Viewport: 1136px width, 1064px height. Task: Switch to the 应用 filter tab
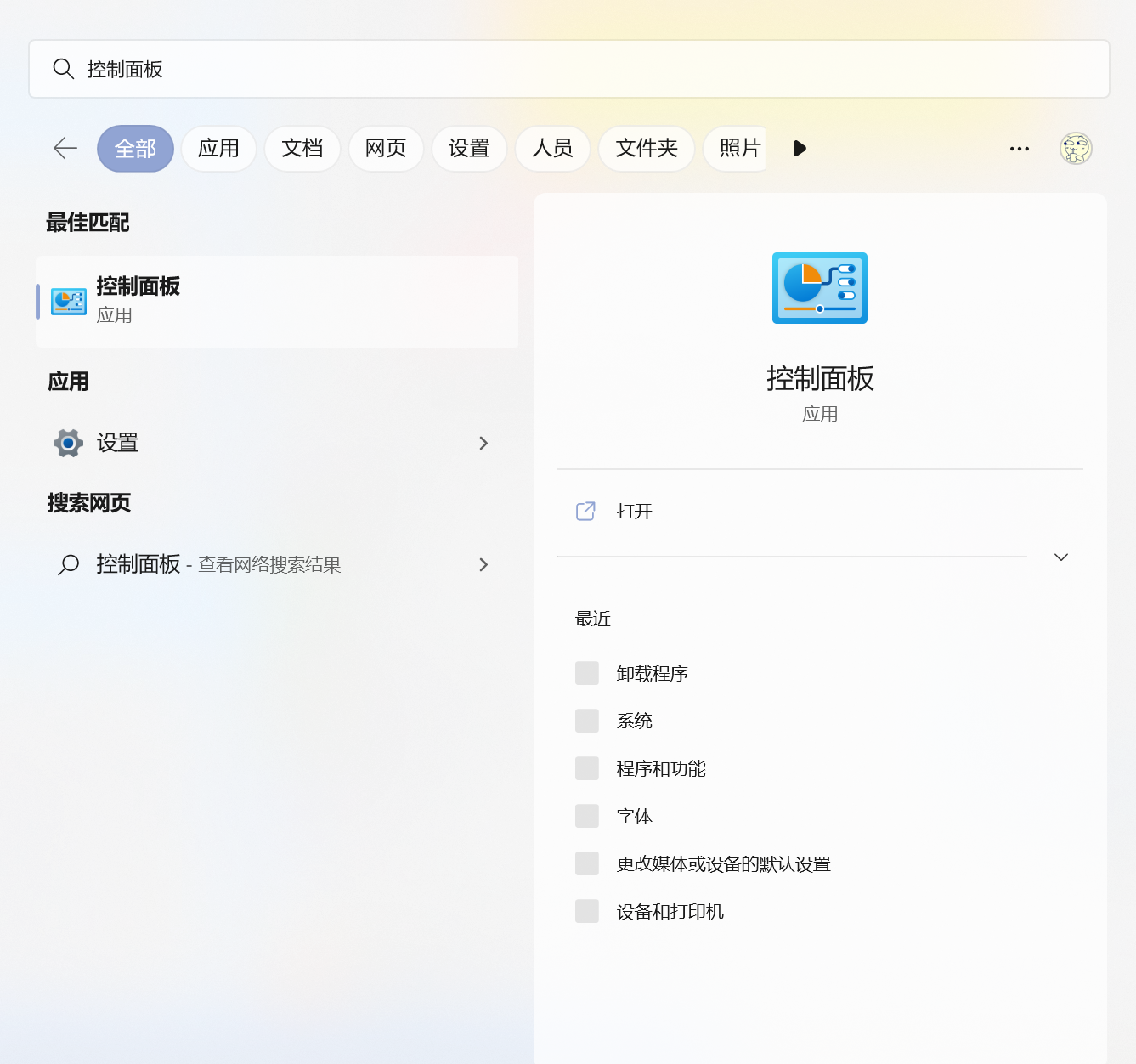(x=218, y=149)
